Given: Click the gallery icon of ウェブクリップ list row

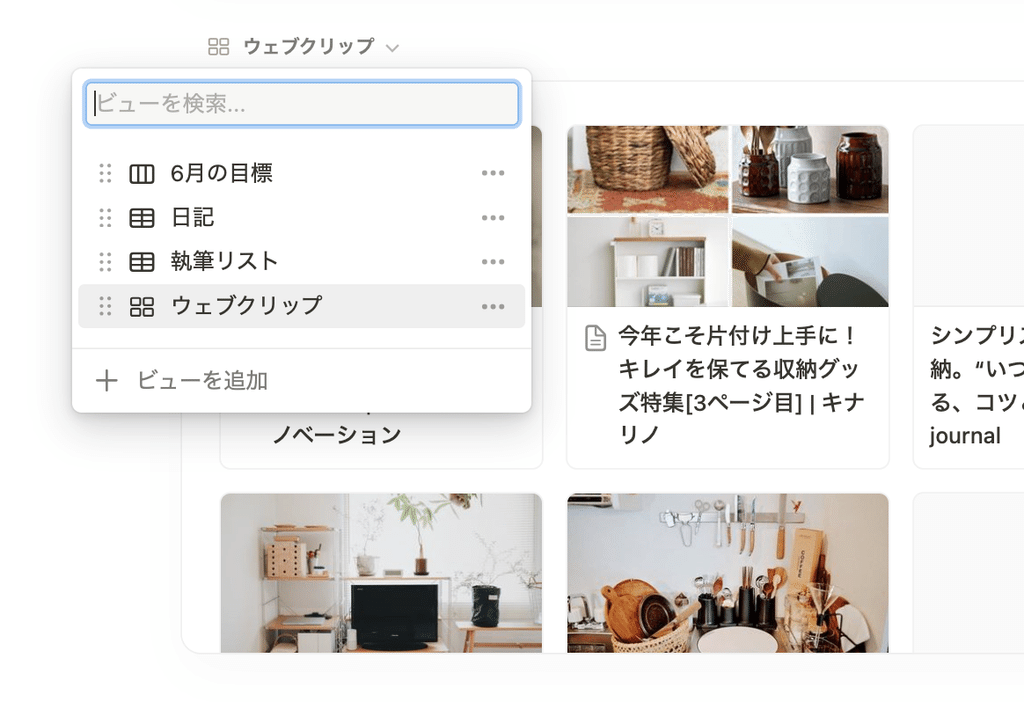Looking at the screenshot, I should tap(142, 306).
